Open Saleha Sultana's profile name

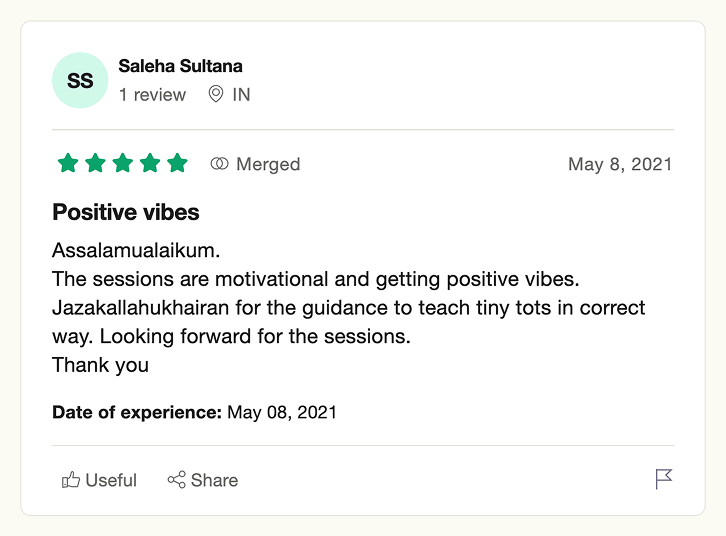click(x=180, y=66)
